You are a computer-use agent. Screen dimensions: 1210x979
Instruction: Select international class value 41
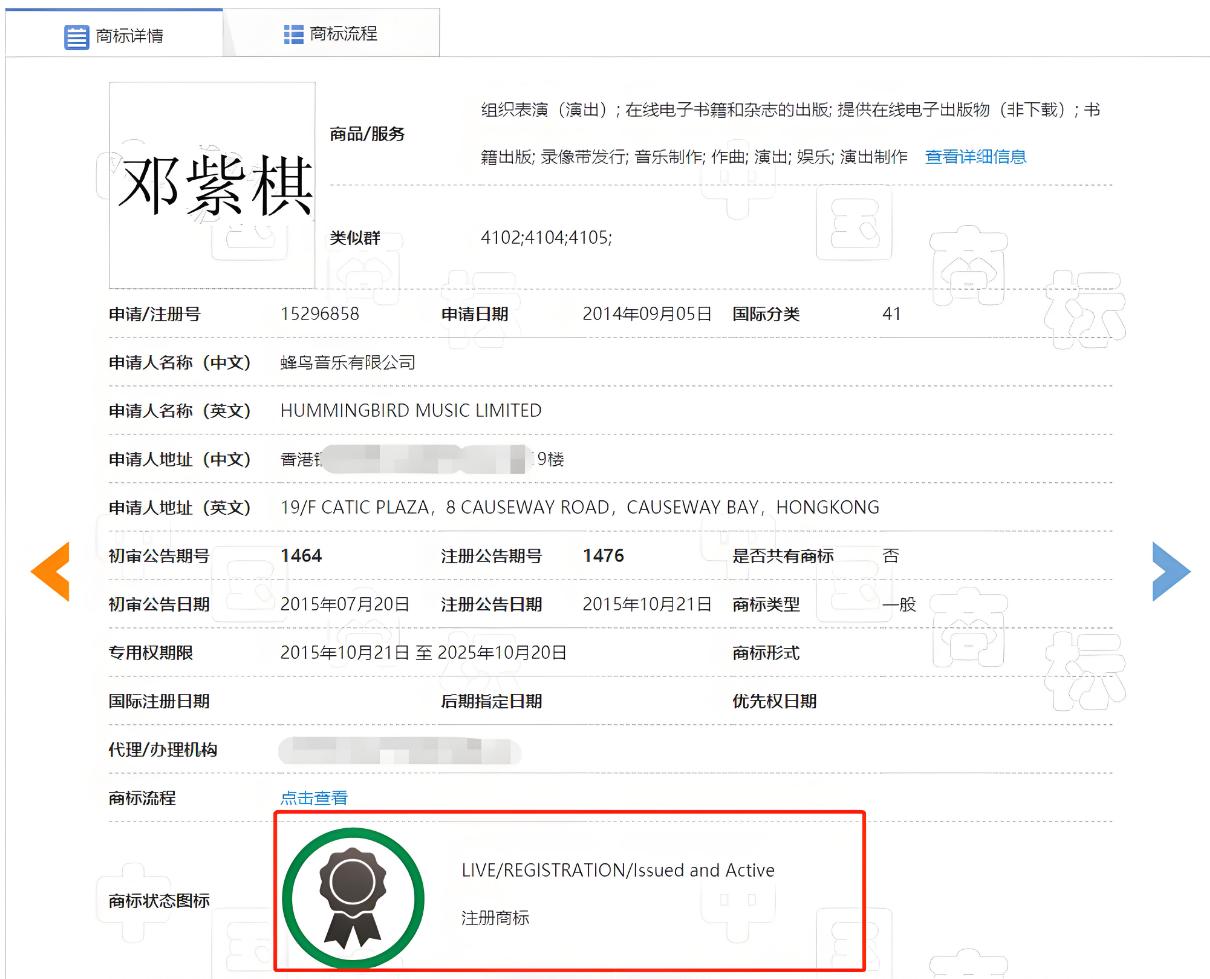point(892,314)
